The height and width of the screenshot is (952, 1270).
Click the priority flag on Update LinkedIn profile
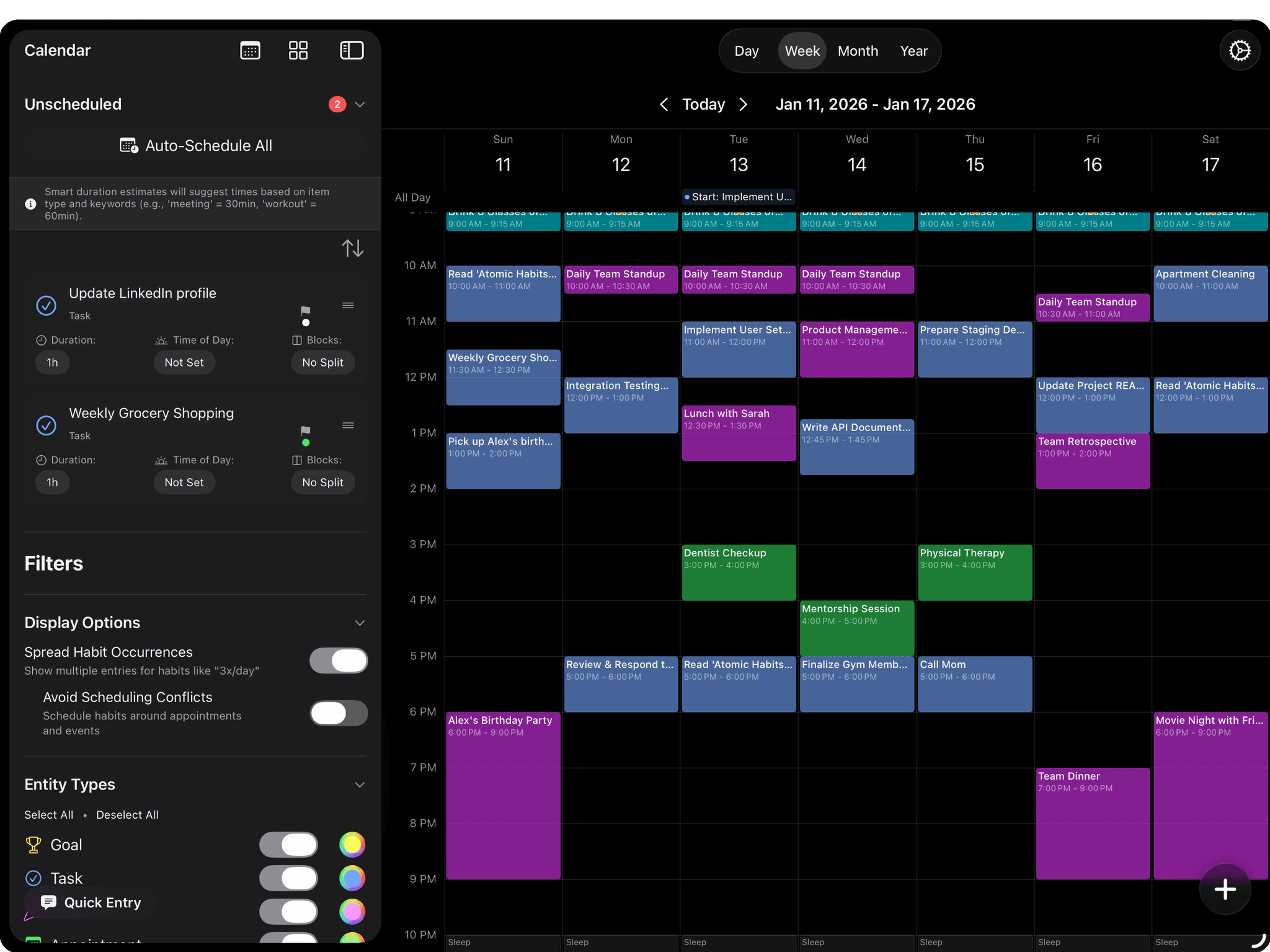coord(305,310)
